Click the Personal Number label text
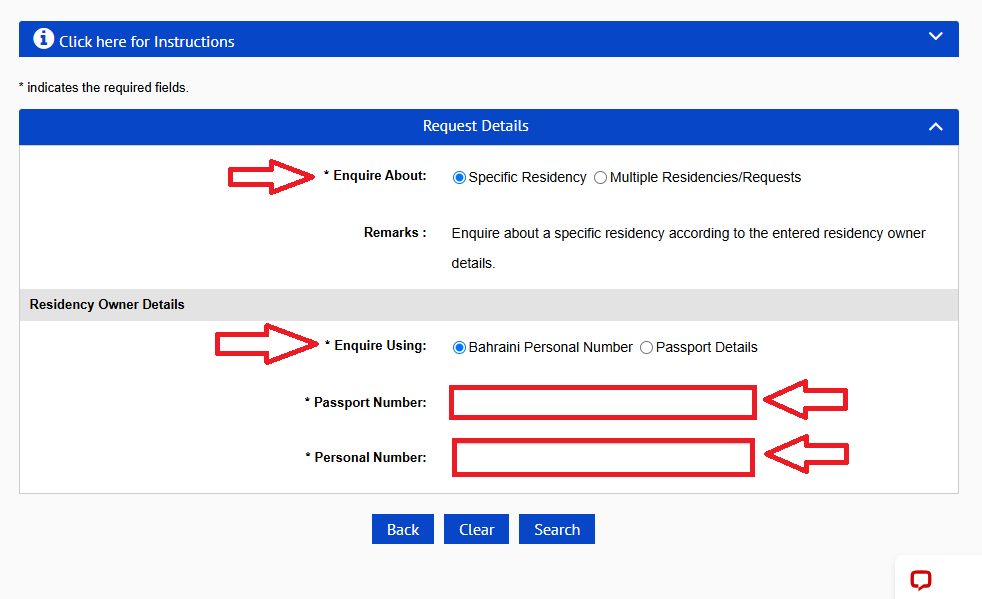The image size is (982, 599). 366,457
